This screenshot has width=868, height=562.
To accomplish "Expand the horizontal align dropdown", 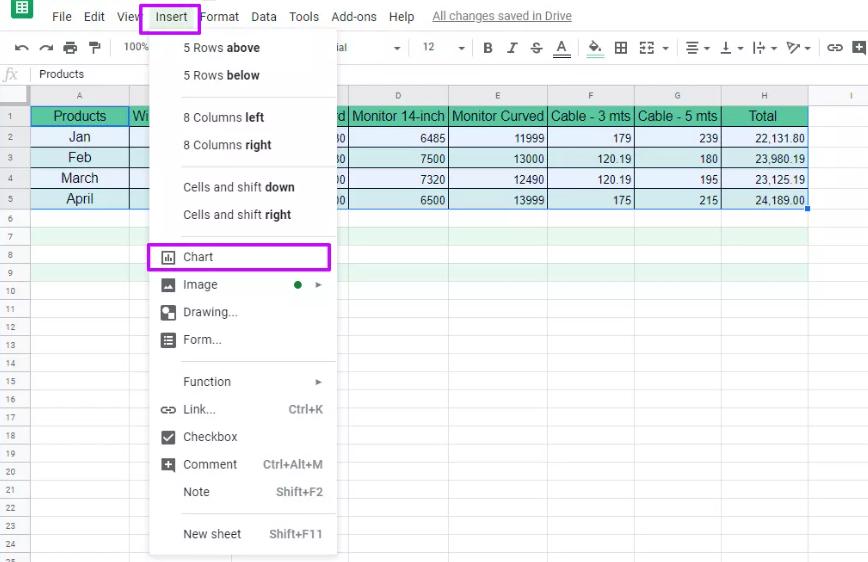I will (697, 48).
